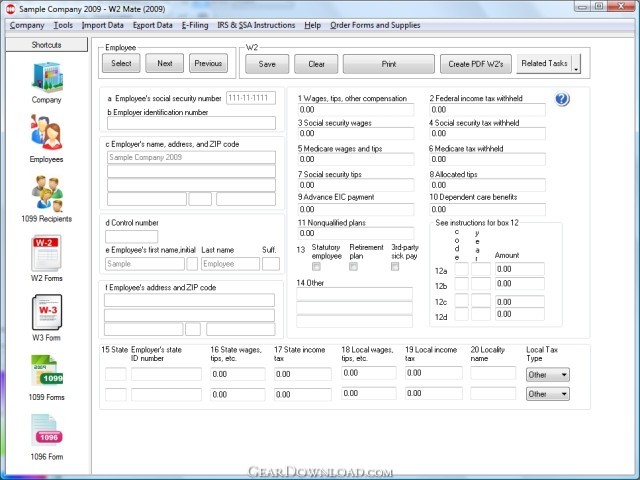Toggle the Retirement plan checkbox
This screenshot has width=640, height=480.
[353, 267]
